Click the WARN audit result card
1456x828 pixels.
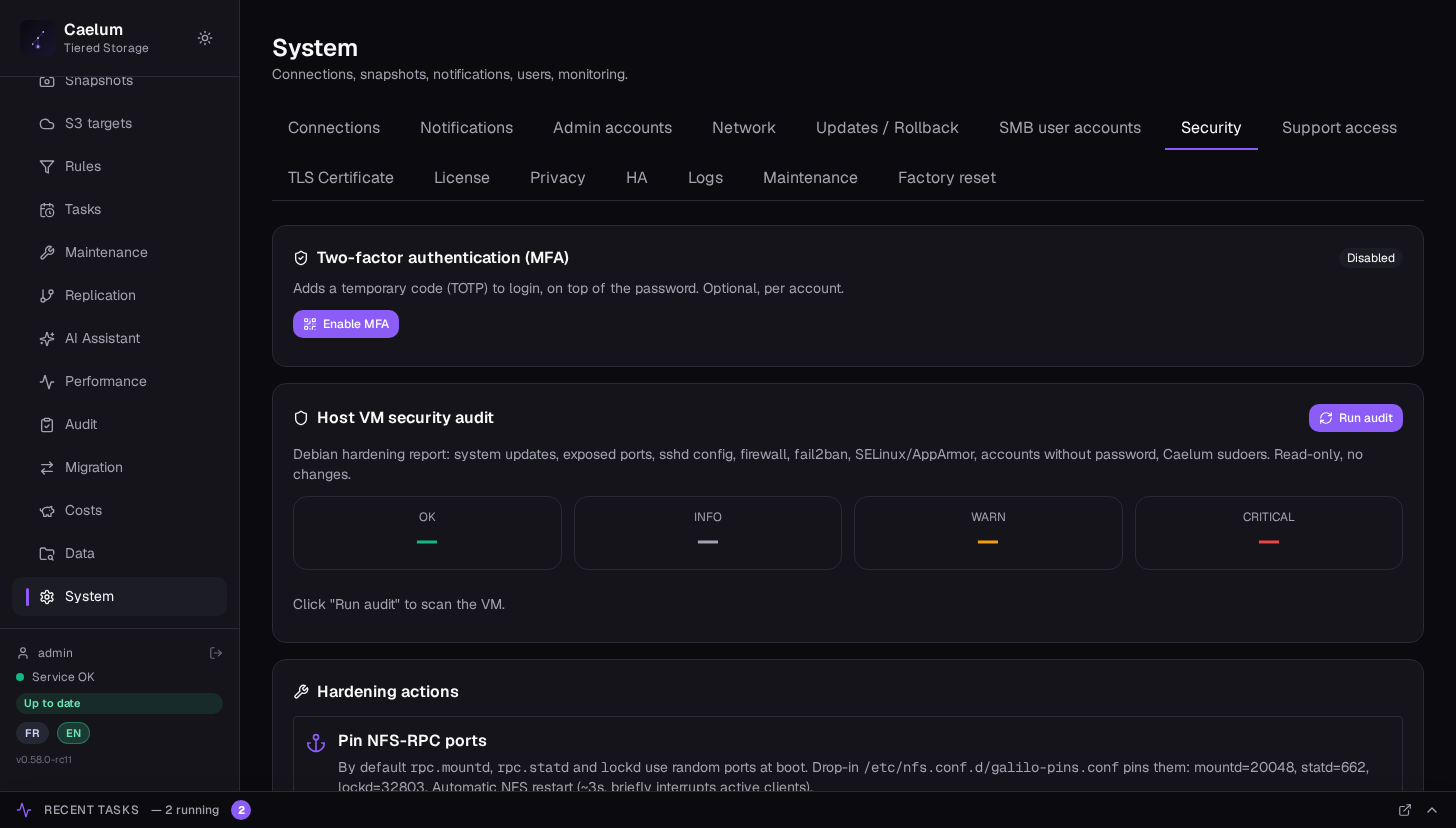point(988,533)
